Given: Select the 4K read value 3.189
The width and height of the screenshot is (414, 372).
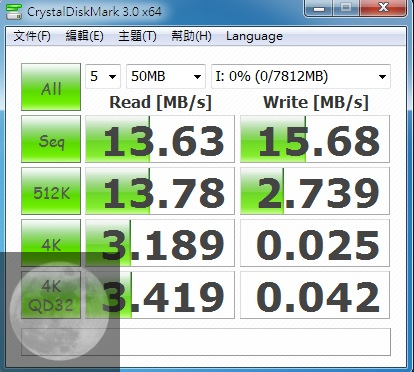Looking at the screenshot, I should [160, 243].
